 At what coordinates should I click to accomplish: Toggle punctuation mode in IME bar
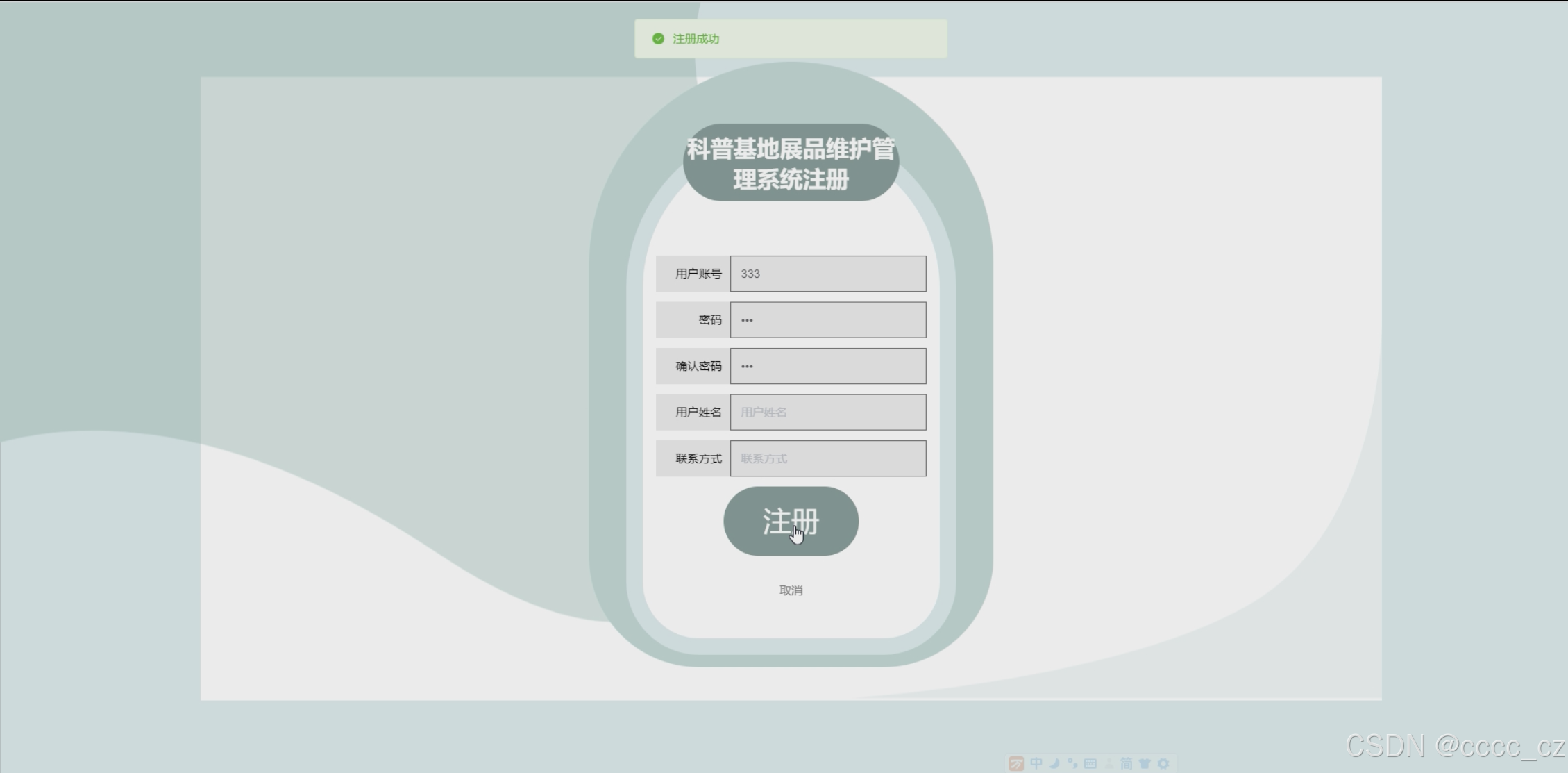1072,763
